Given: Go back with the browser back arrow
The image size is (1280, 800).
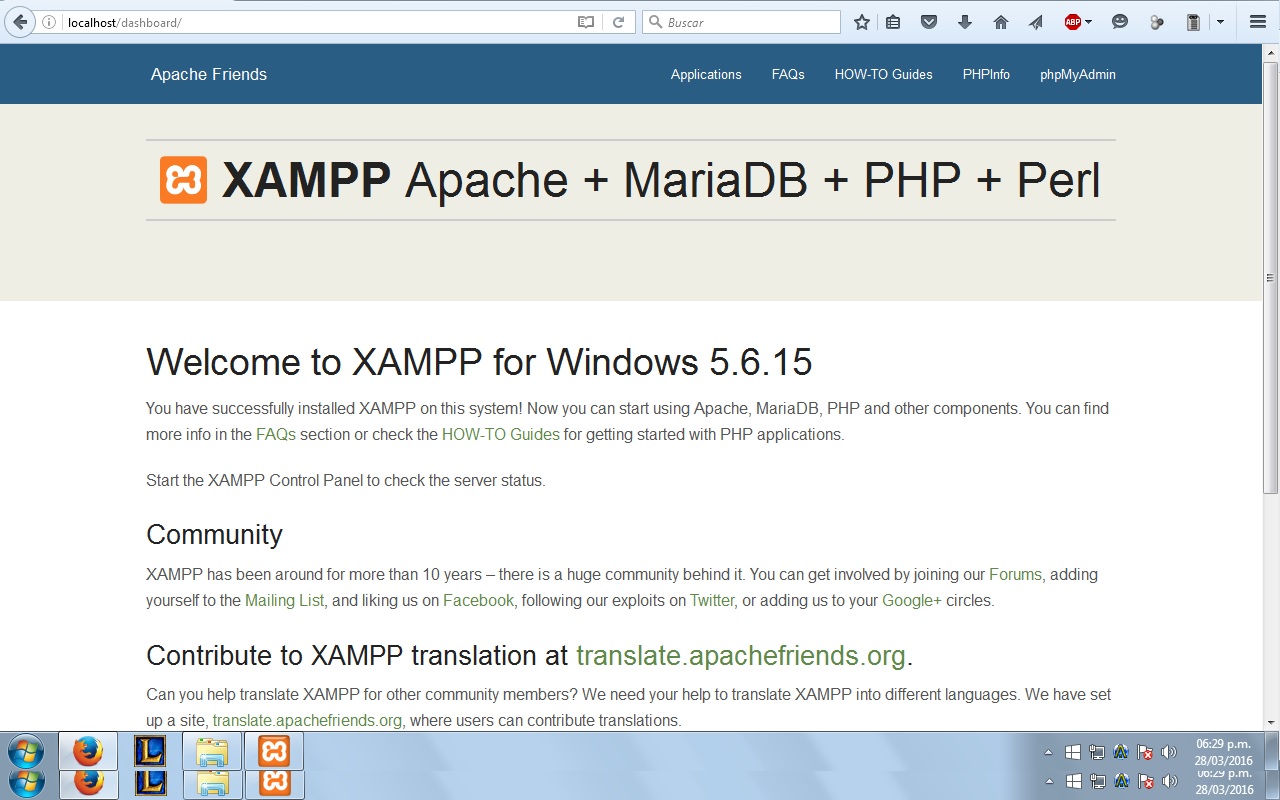Looking at the screenshot, I should click(19, 22).
